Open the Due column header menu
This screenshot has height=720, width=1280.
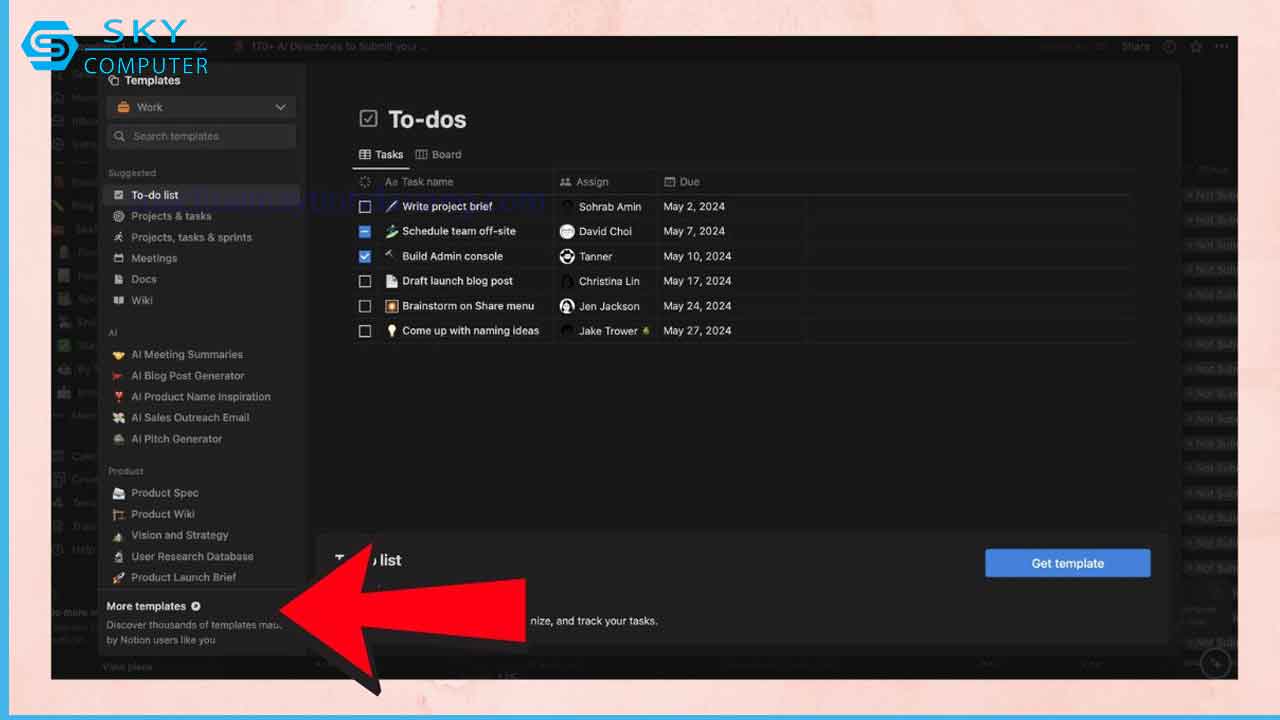[689, 182]
